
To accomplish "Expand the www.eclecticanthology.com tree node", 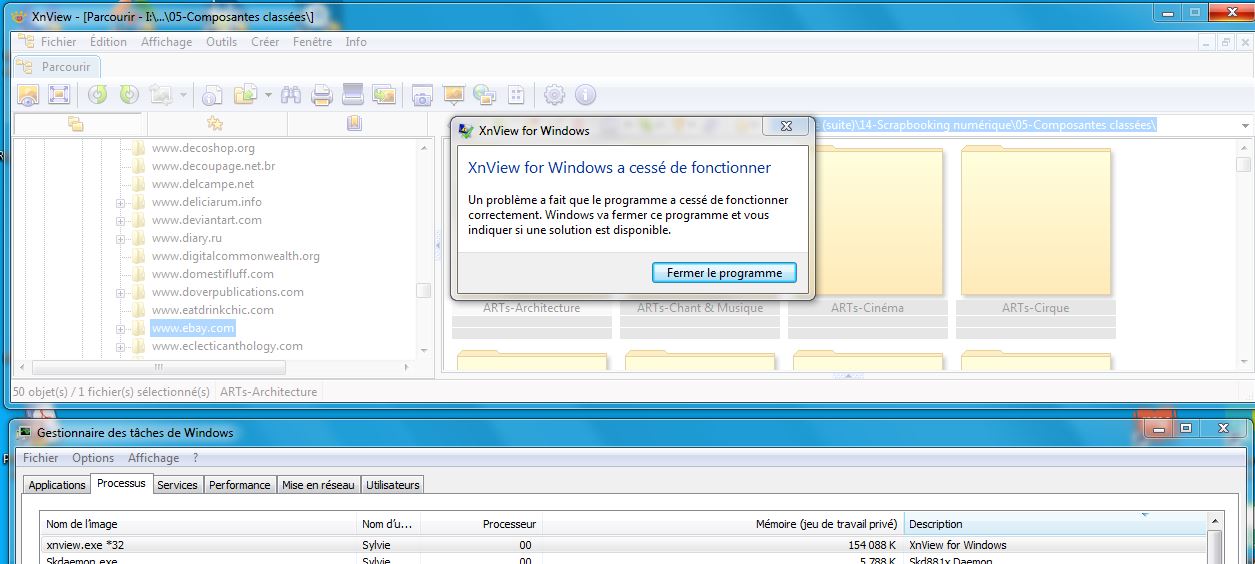I will (120, 347).
